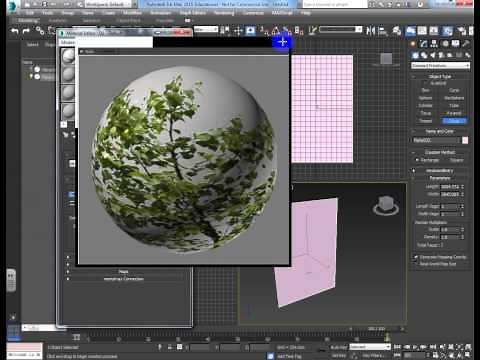Click the Sphere object type button

pos(425,98)
